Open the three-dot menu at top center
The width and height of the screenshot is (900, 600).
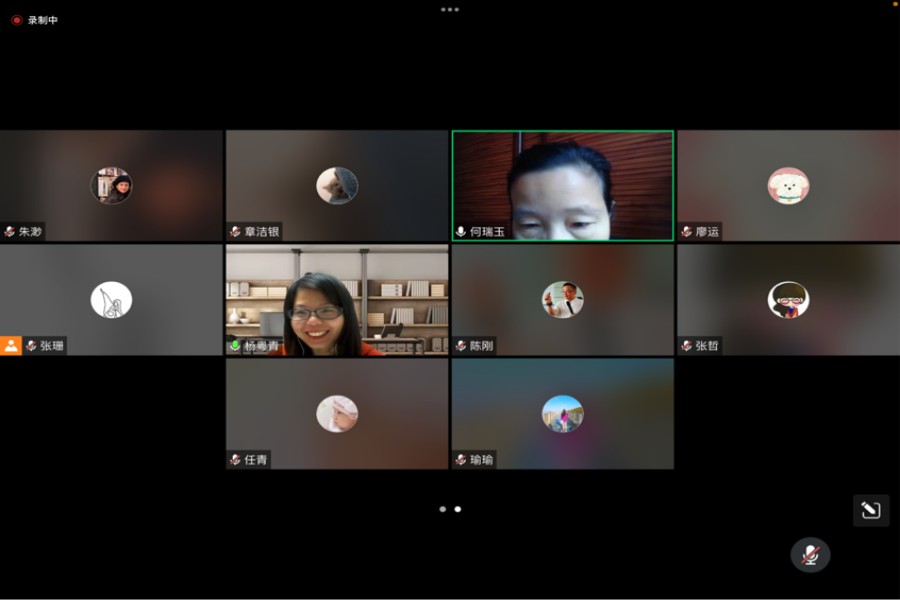pos(450,9)
